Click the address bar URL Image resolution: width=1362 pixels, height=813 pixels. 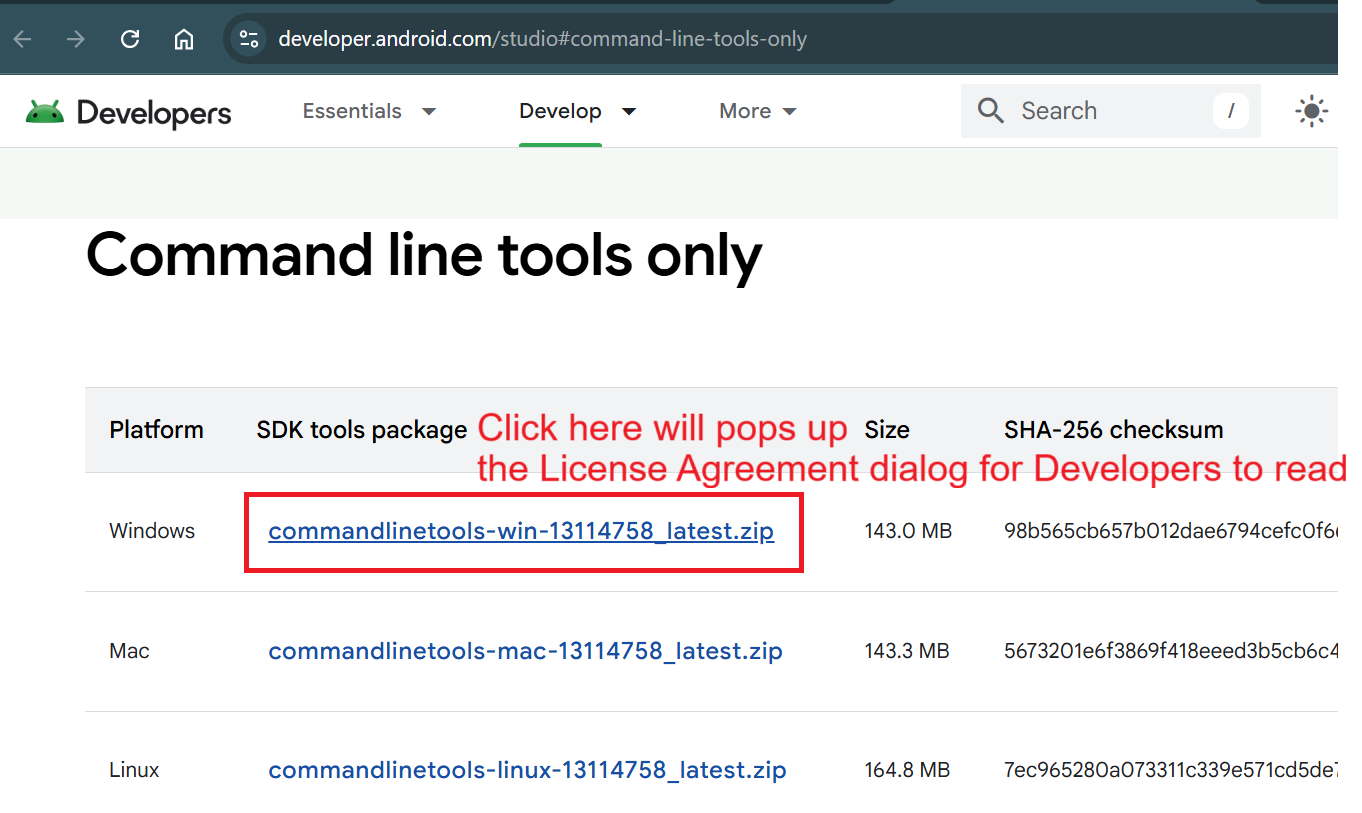(542, 39)
